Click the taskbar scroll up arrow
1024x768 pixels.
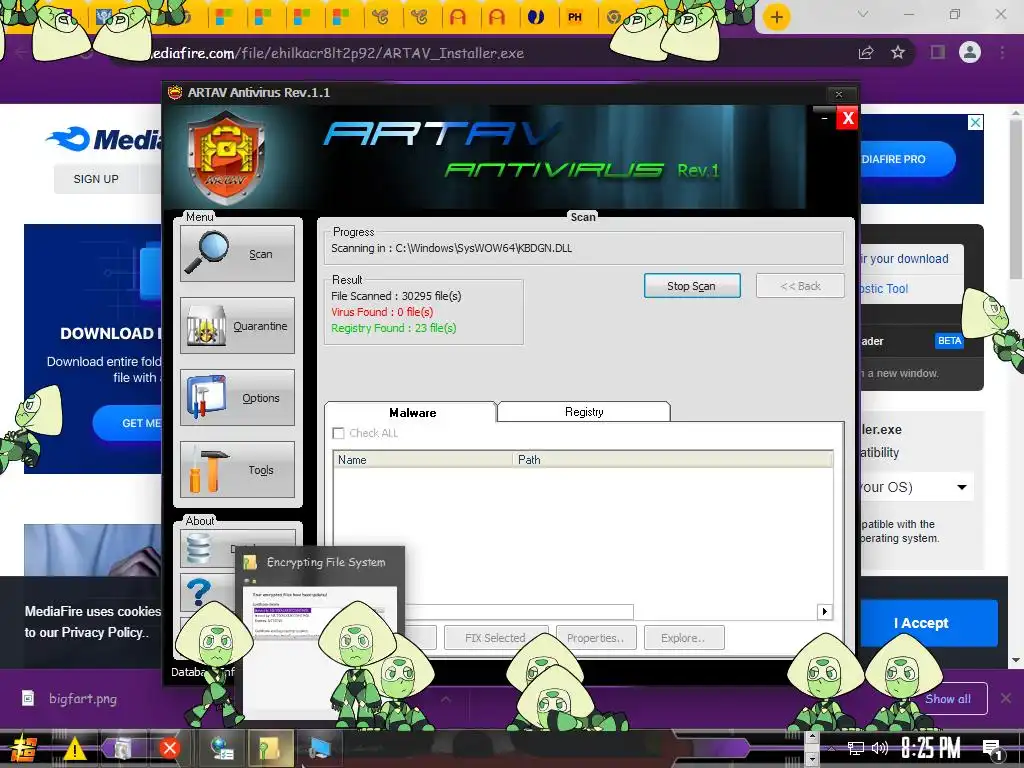coord(811,737)
